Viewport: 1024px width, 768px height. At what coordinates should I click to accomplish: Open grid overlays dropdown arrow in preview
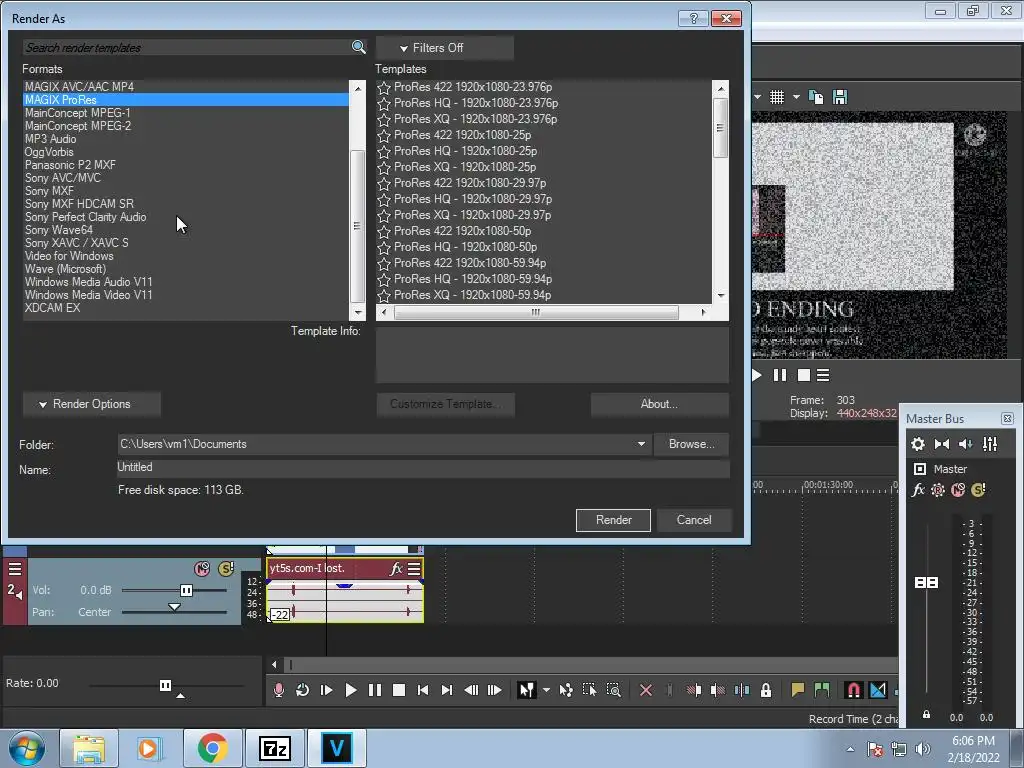pos(796,97)
